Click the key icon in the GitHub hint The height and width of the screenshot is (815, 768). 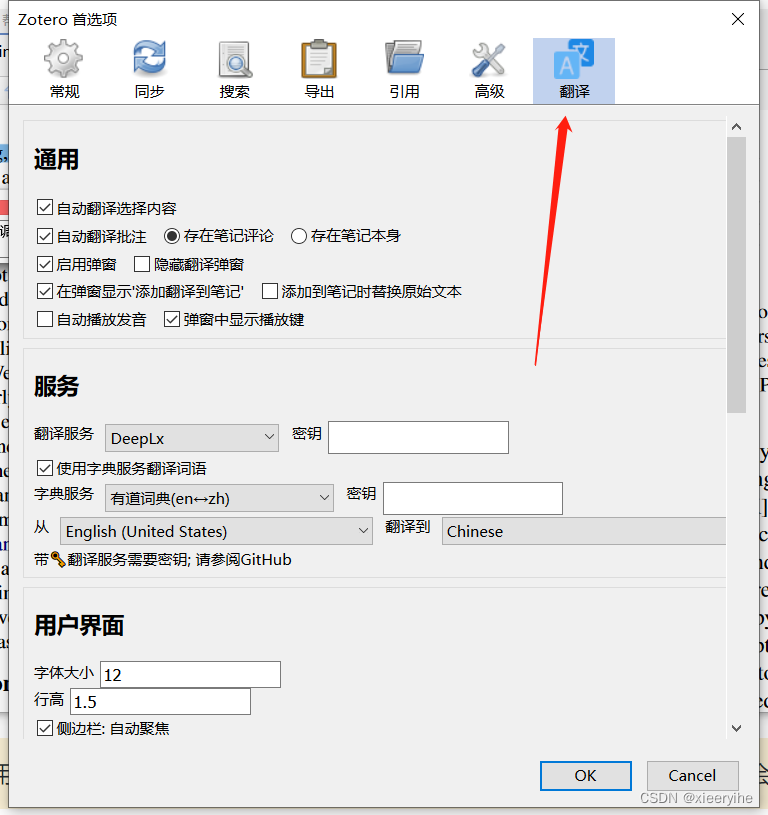[58, 559]
